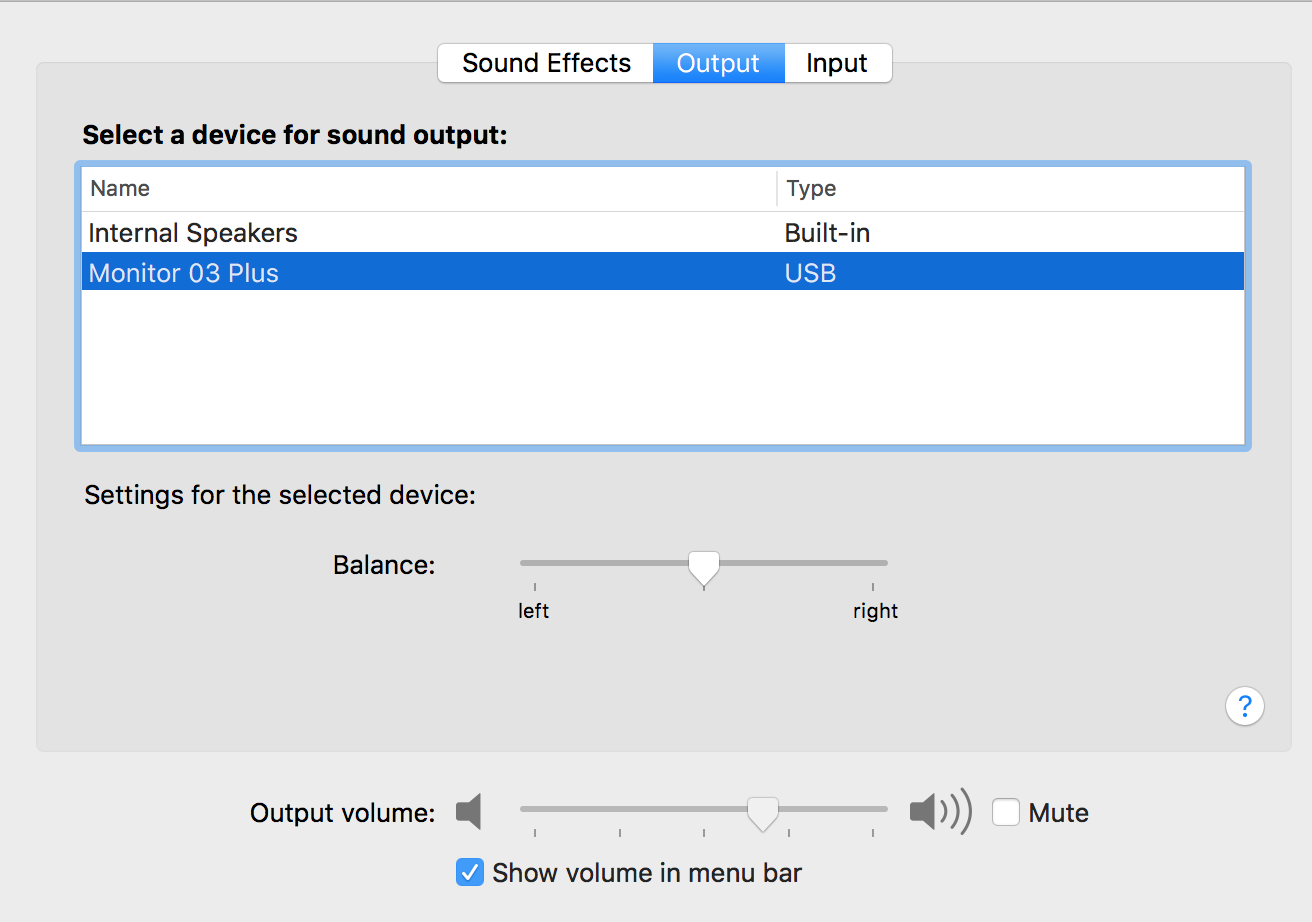Viewport: 1312px width, 922px height.
Task: Select Internal Speakers as the output device
Action: (193, 233)
